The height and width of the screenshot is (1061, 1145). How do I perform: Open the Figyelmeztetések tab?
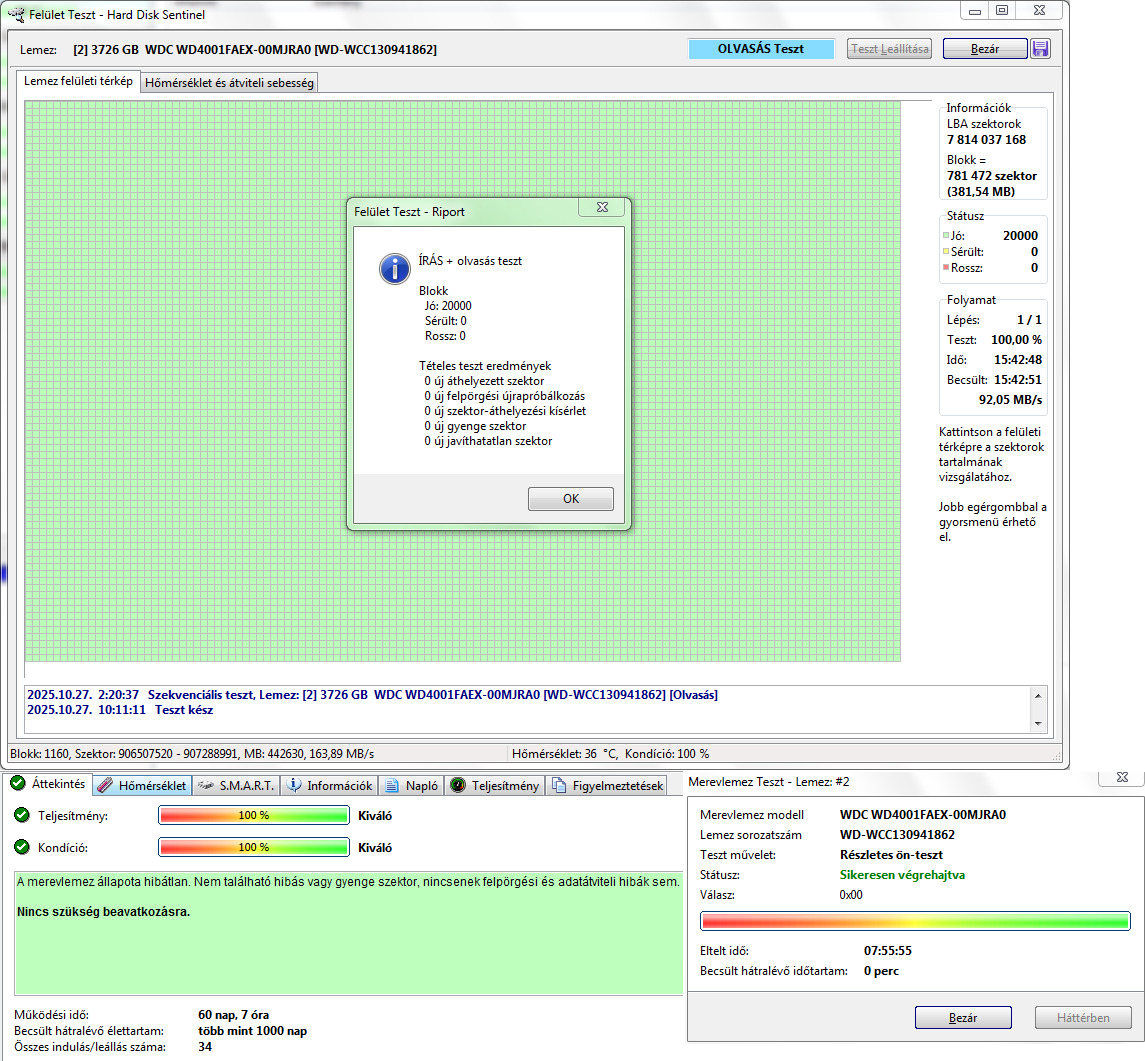607,786
